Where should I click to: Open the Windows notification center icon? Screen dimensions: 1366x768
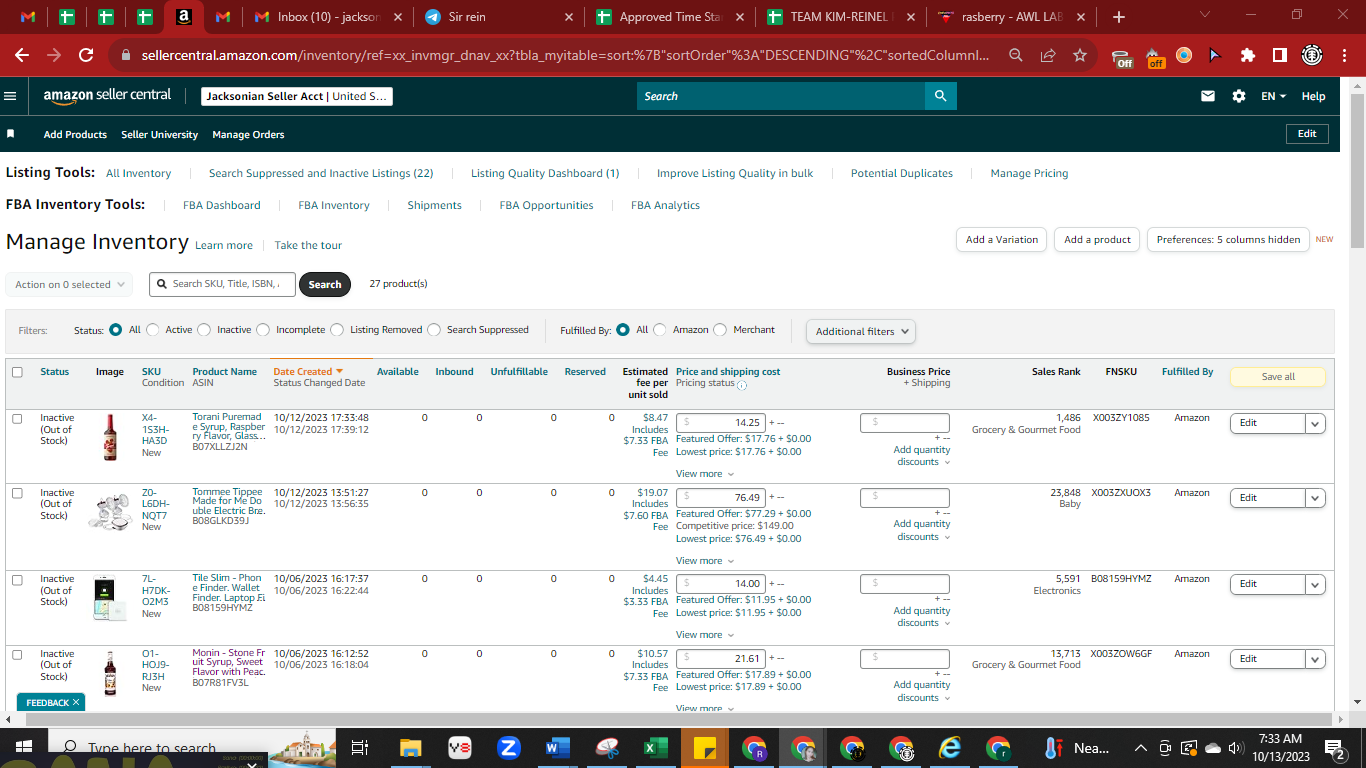pyautogui.click(x=1334, y=748)
